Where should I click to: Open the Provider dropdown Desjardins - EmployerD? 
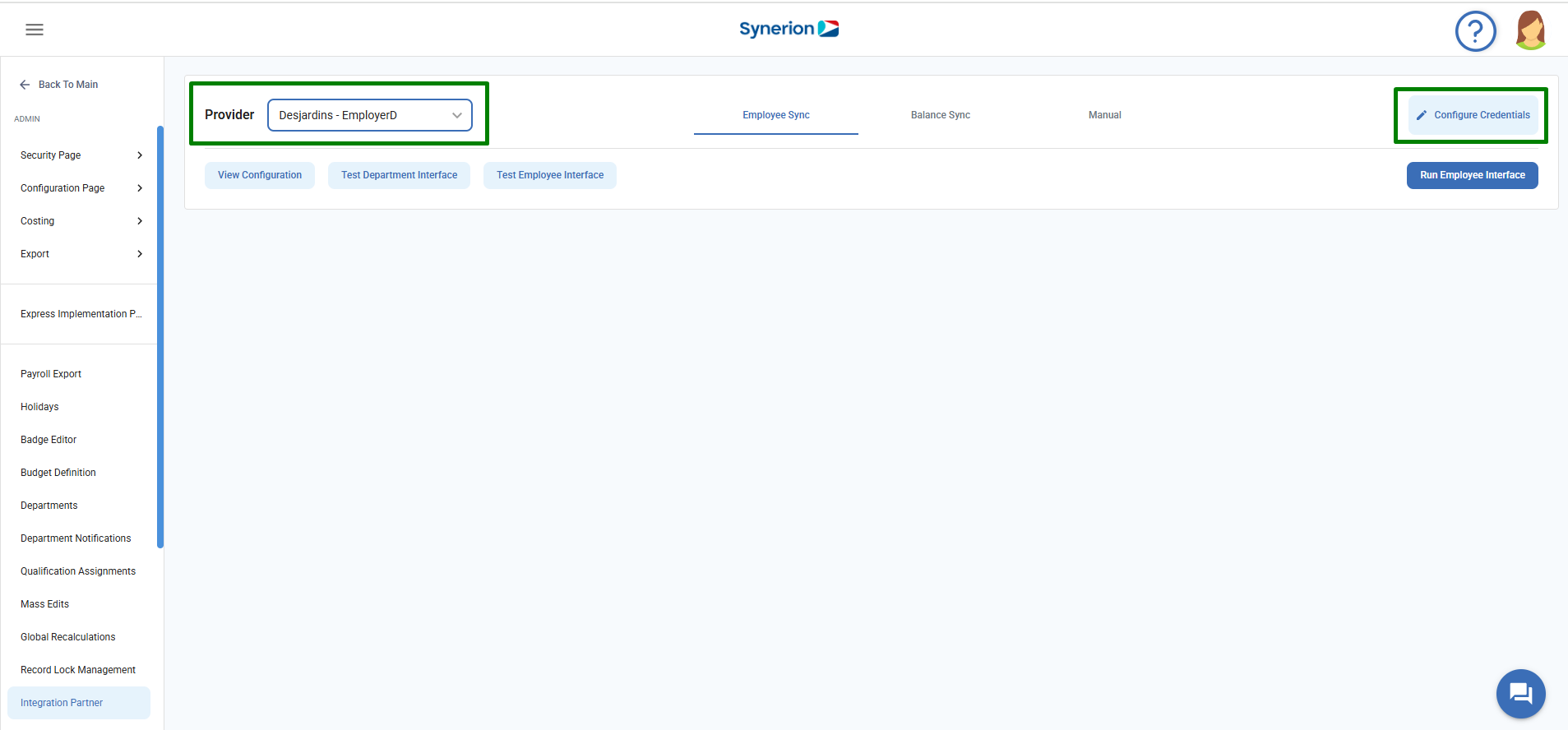click(370, 115)
